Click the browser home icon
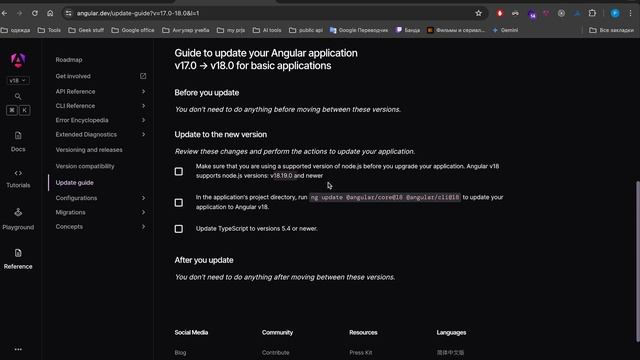This screenshot has width=640, height=360. tap(50, 13)
